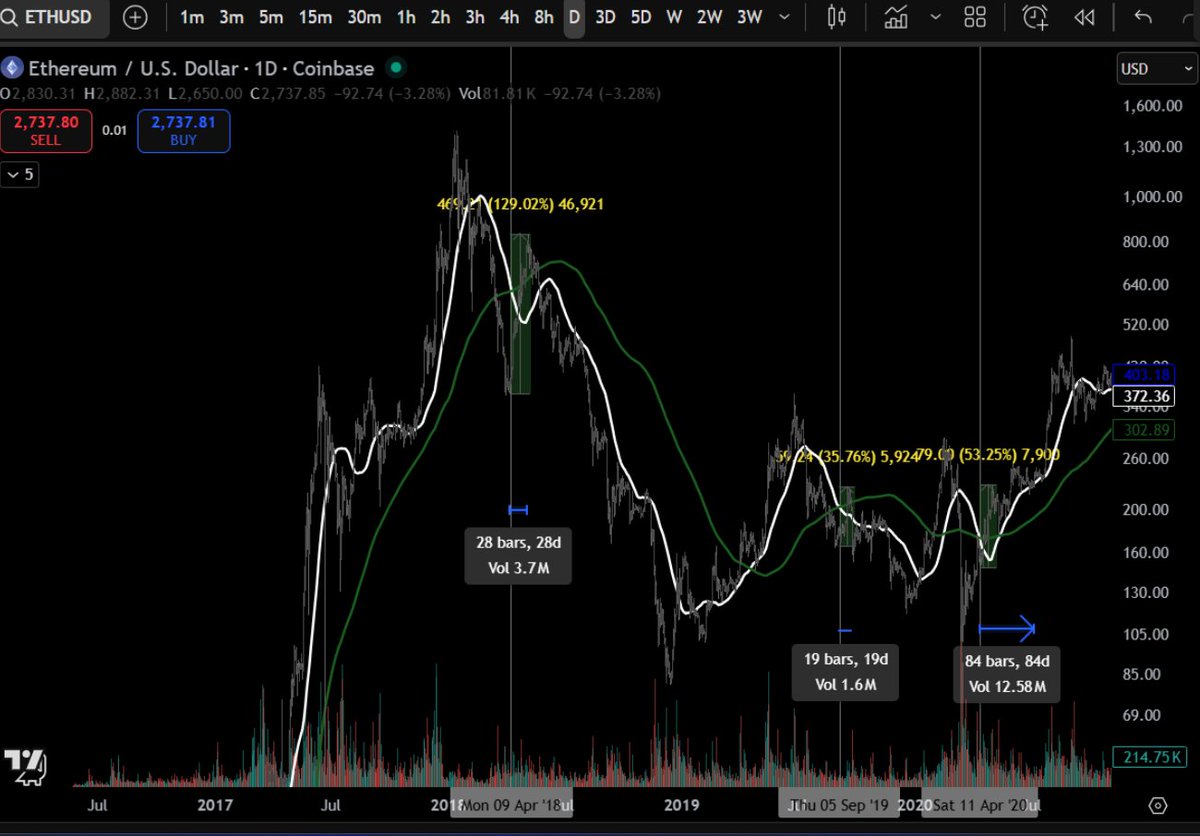
Task: Select the blue 84-bar date range arrow
Action: pyautogui.click(x=1006, y=629)
